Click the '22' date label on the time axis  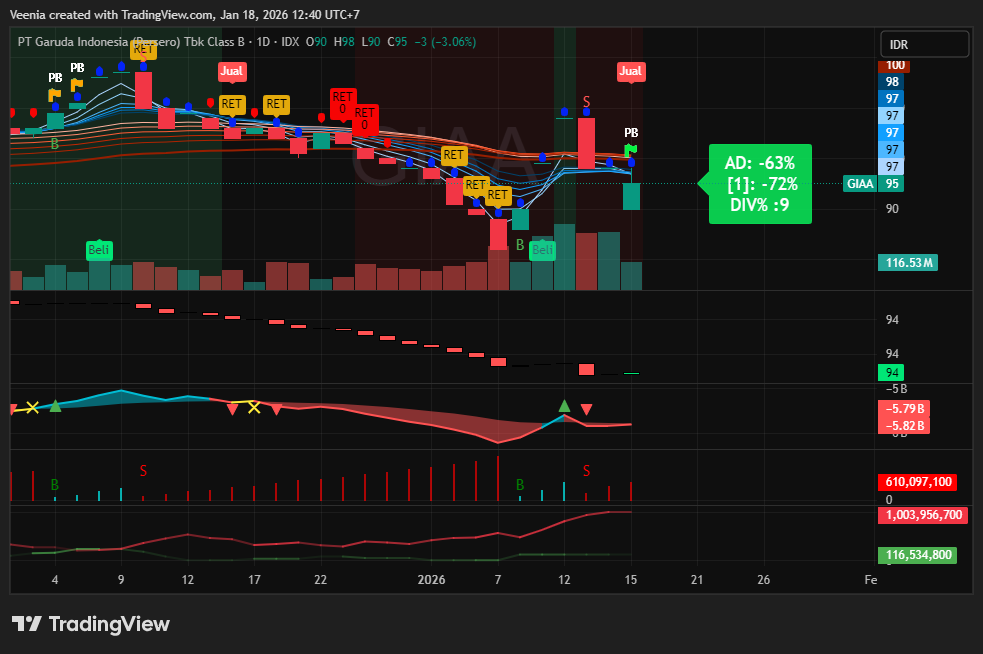pyautogui.click(x=320, y=579)
